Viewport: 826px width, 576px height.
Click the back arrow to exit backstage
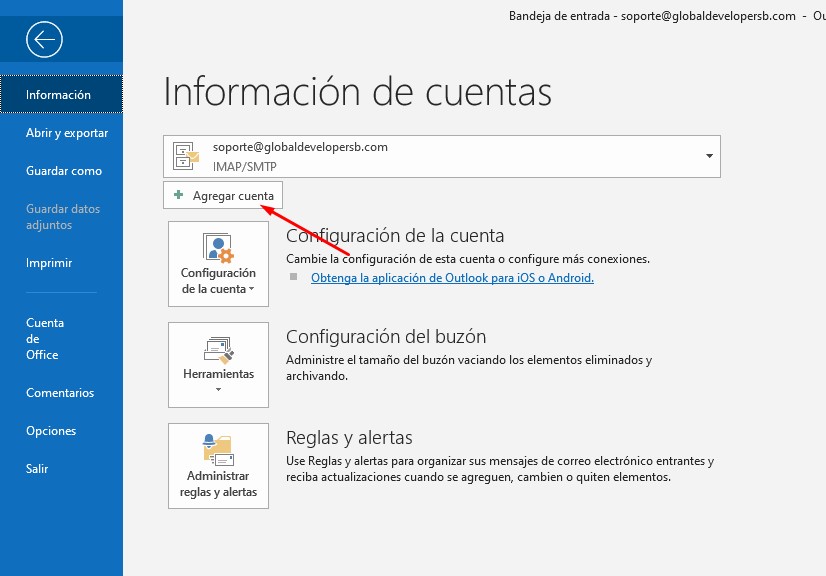coord(46,39)
